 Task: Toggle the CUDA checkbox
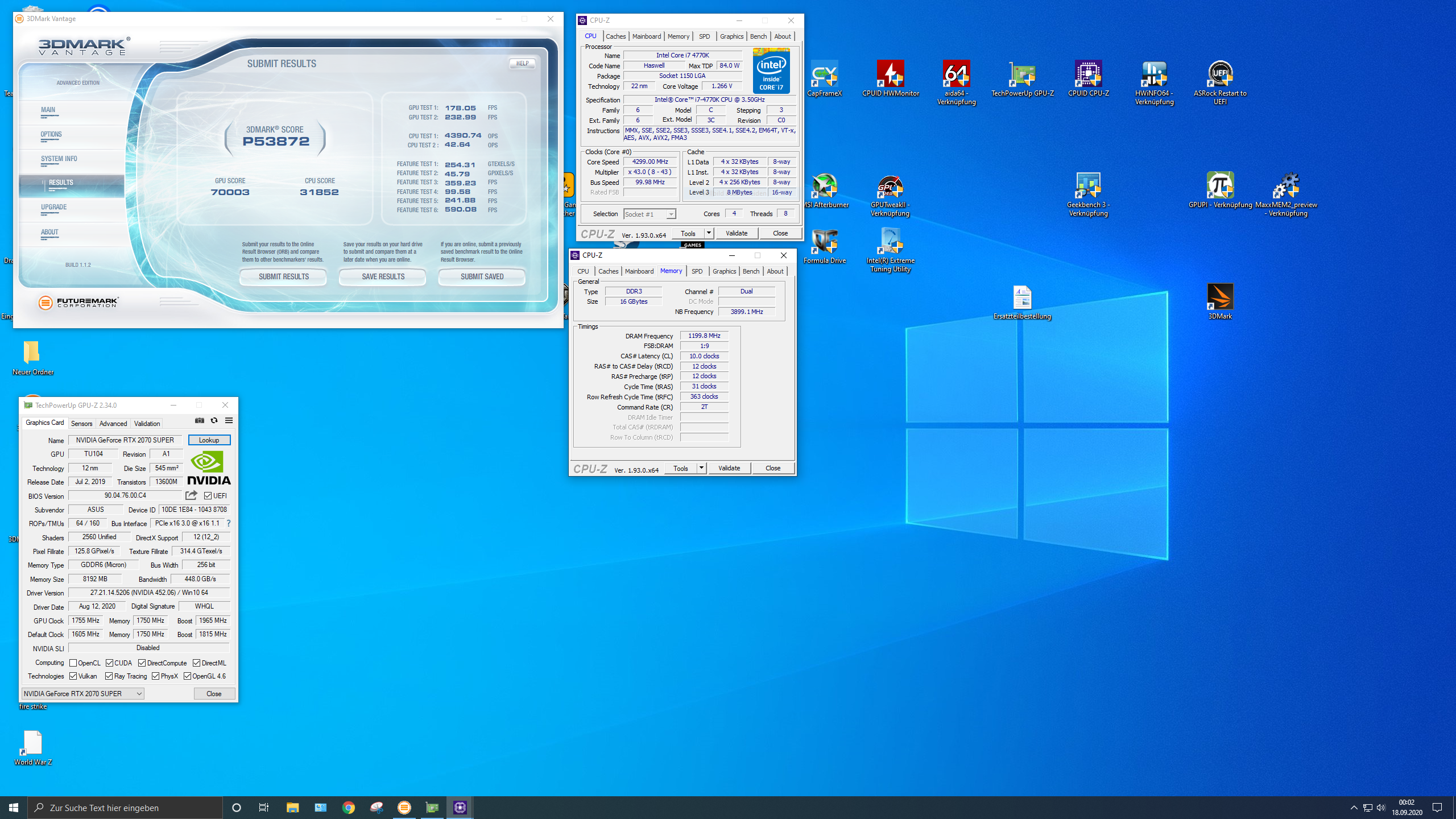click(110, 663)
